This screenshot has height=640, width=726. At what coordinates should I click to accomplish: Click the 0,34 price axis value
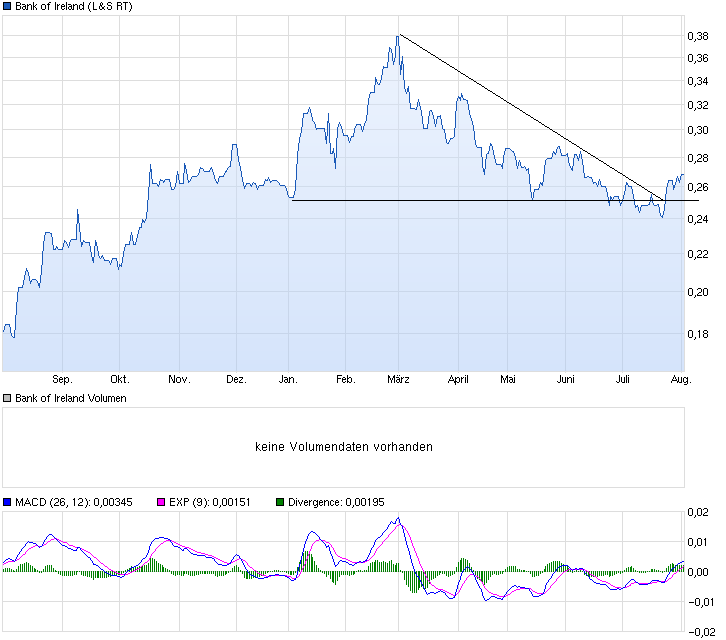(698, 82)
